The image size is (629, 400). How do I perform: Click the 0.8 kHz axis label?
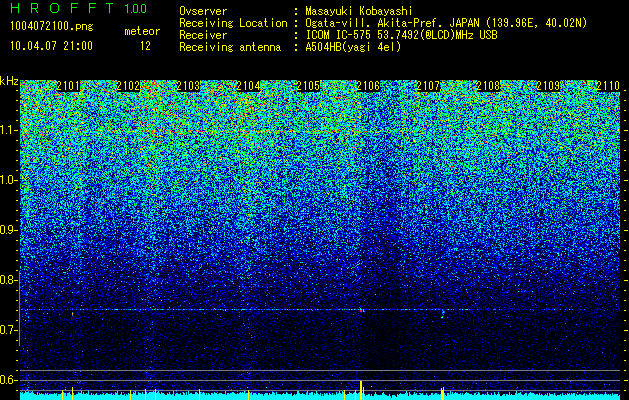[x=9, y=280]
